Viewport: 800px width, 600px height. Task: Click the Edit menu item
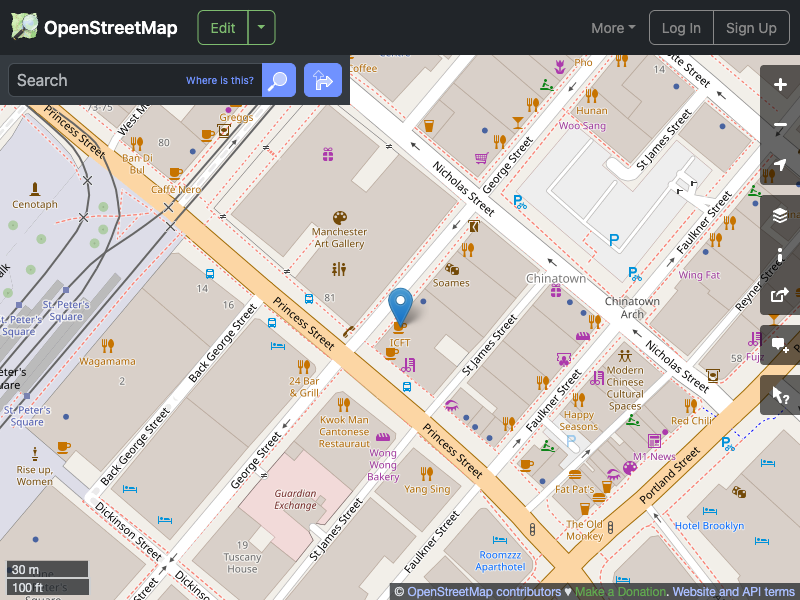(222, 27)
